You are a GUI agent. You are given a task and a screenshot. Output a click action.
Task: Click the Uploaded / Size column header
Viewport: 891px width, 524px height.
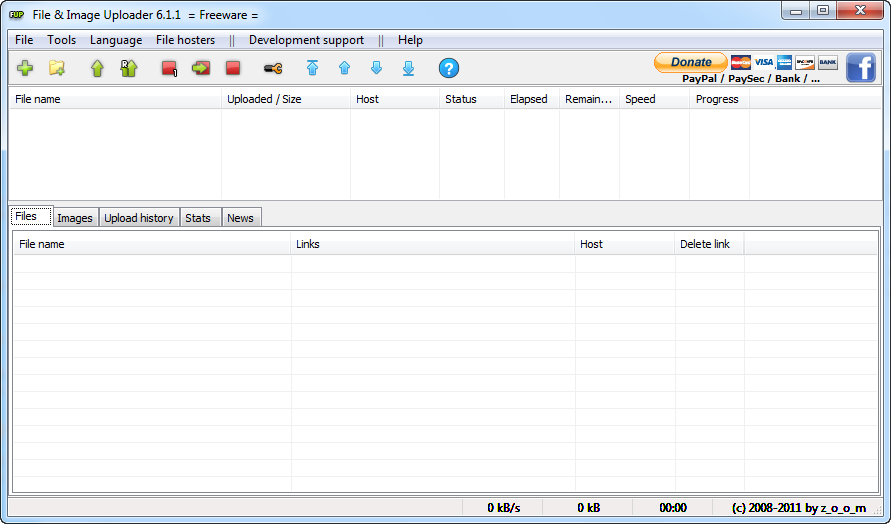click(286, 99)
